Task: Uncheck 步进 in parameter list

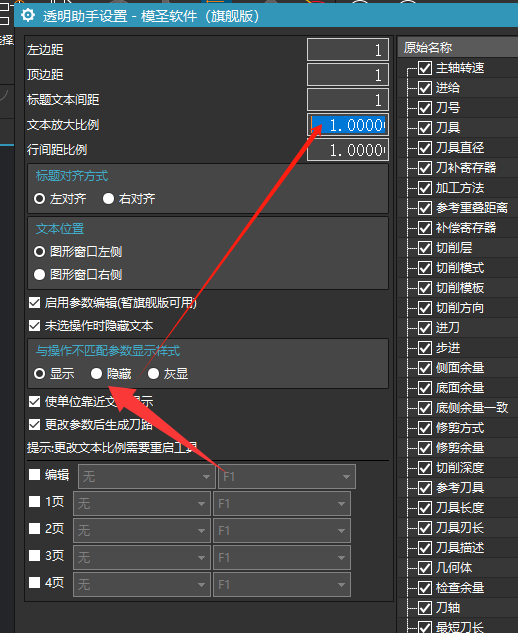Action: point(425,348)
